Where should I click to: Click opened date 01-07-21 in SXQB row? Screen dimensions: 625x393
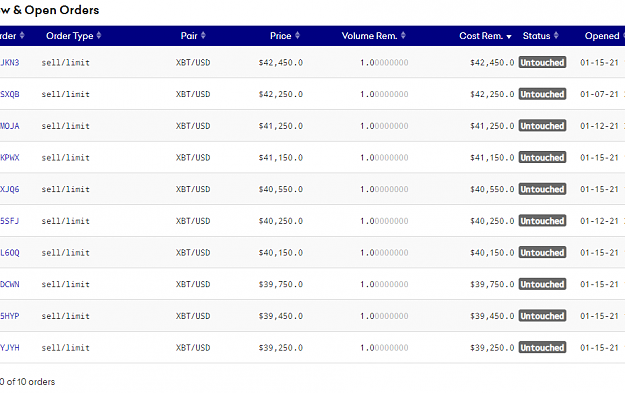point(599,94)
